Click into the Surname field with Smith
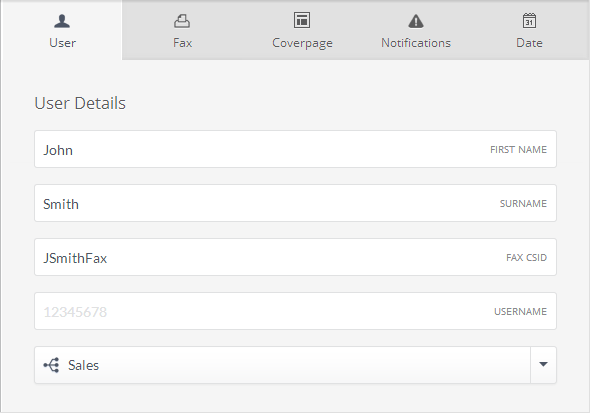The height and width of the screenshot is (413, 590). 295,203
